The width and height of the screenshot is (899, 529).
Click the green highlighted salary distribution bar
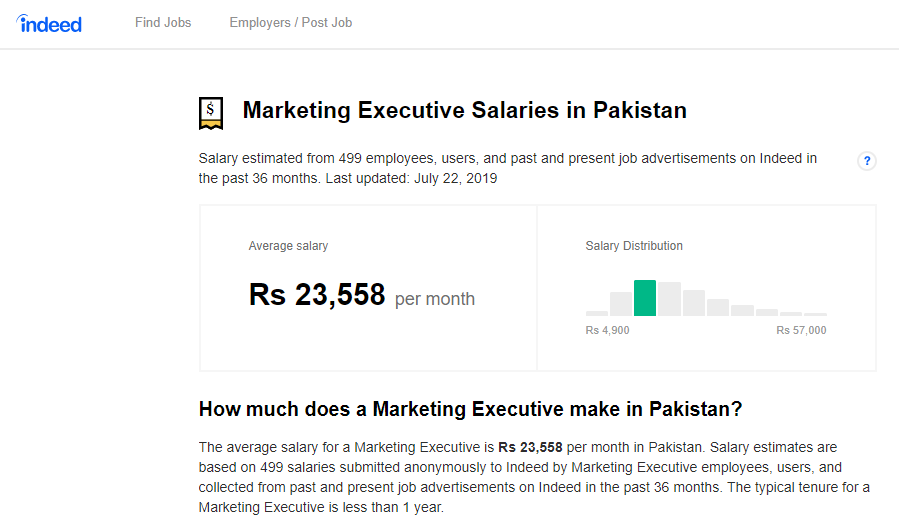pos(645,298)
